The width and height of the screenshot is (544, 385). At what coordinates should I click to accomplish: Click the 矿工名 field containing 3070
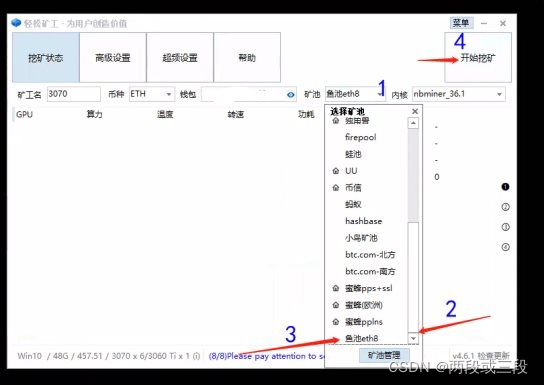pos(74,94)
